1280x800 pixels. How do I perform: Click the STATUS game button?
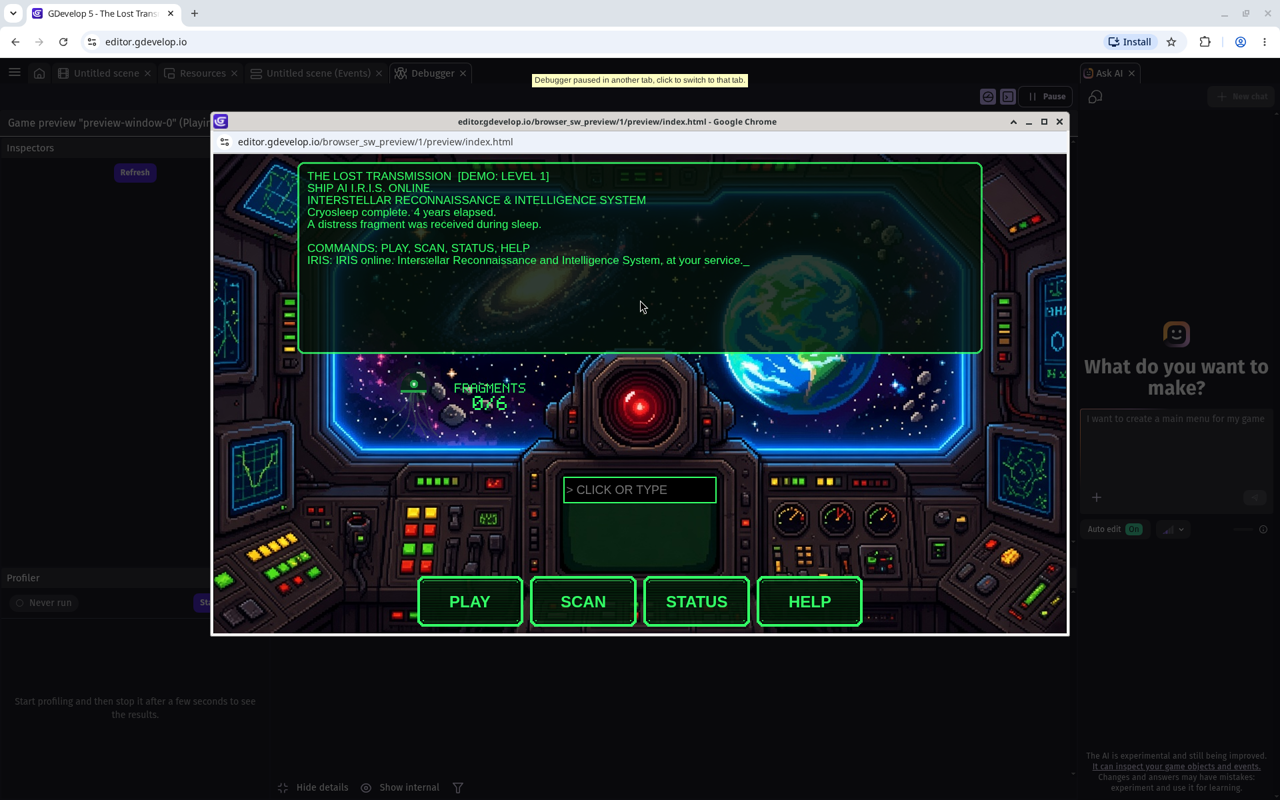coord(697,602)
